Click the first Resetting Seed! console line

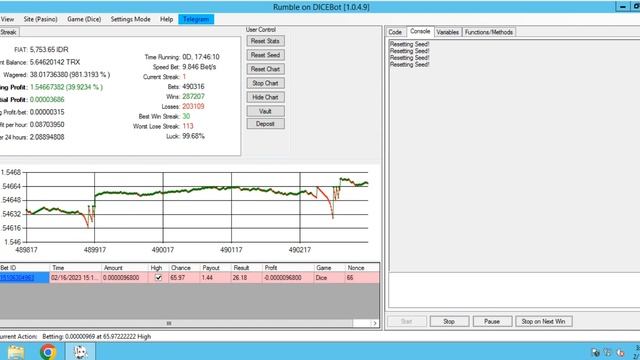(409, 44)
